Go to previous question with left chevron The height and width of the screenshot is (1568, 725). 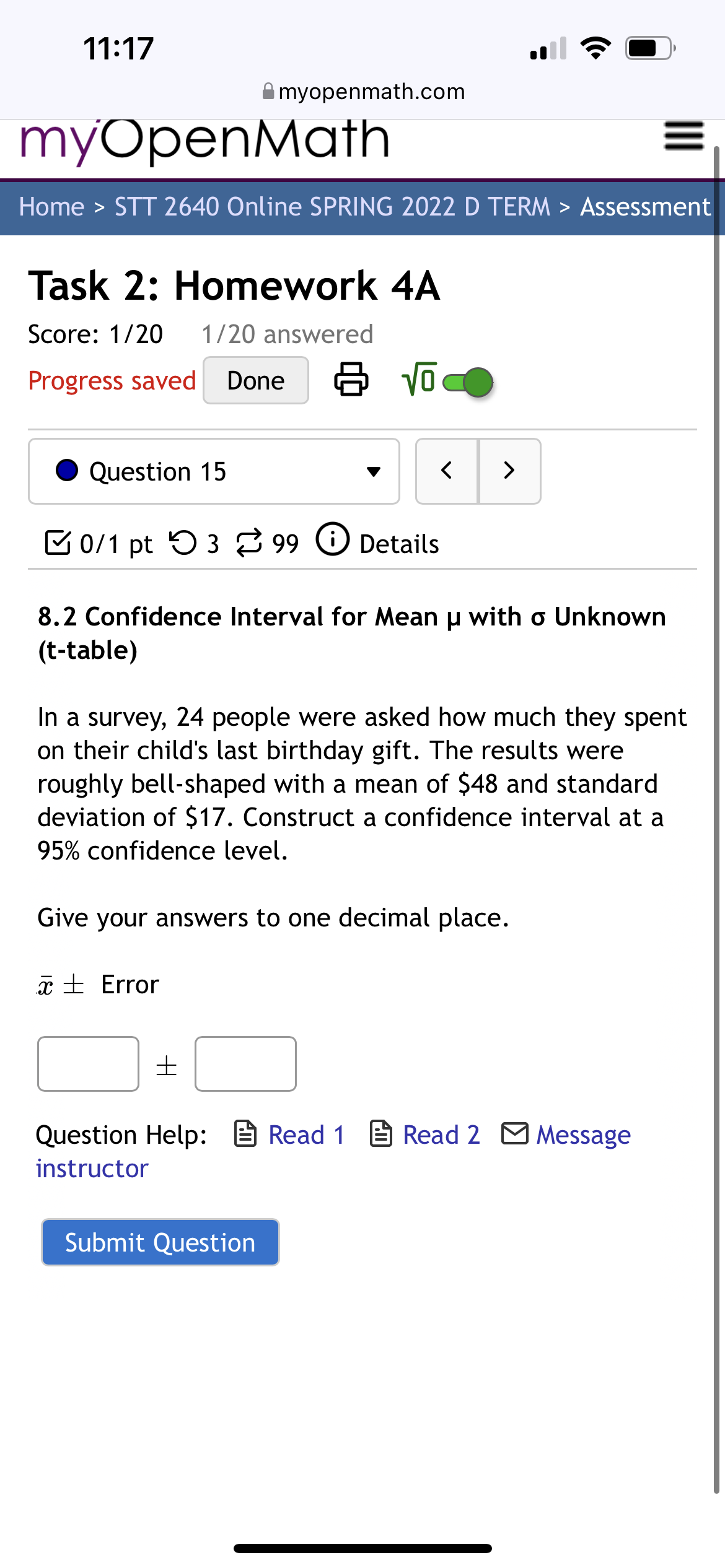coord(446,471)
